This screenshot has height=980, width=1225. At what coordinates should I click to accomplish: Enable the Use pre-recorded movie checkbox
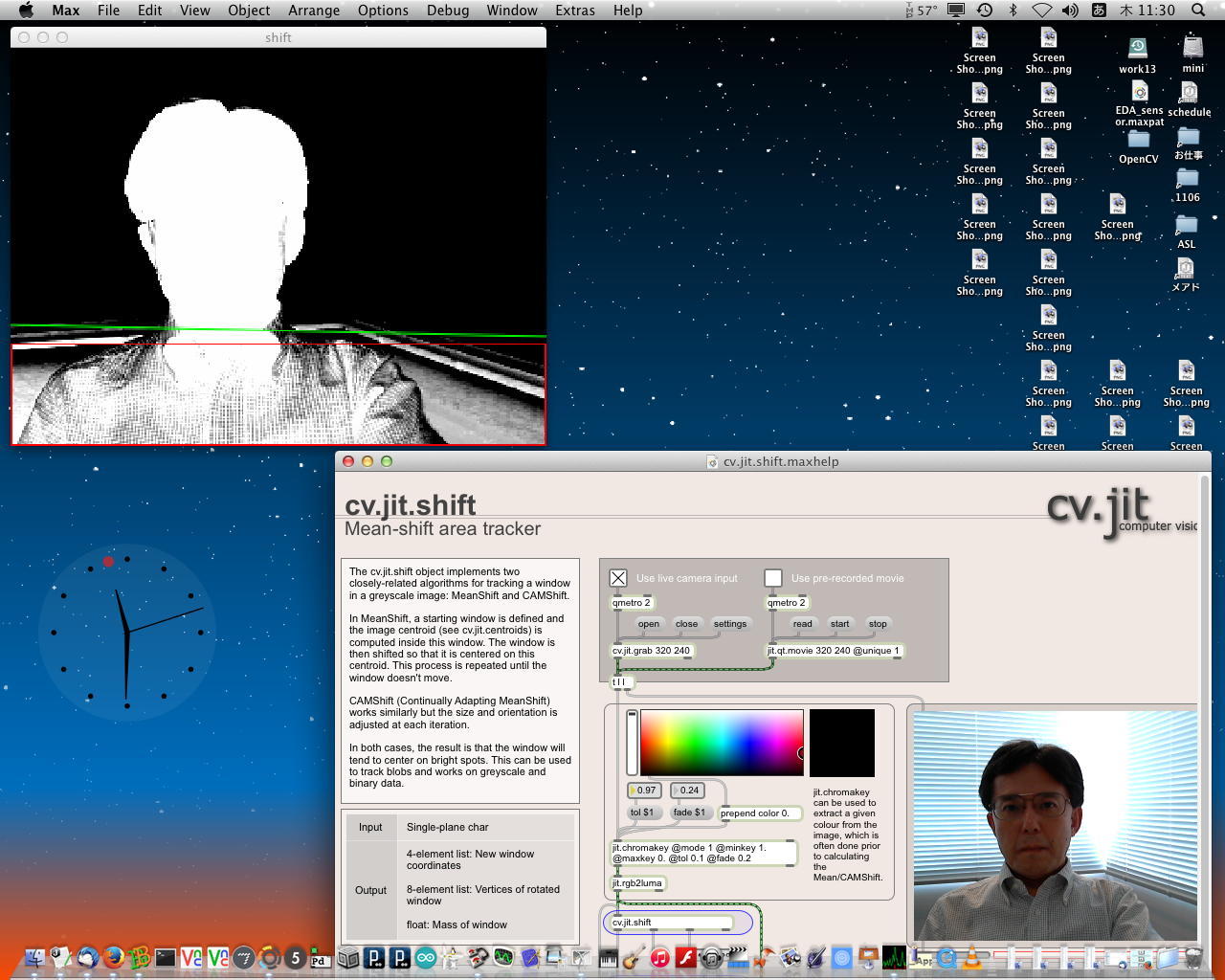773,578
